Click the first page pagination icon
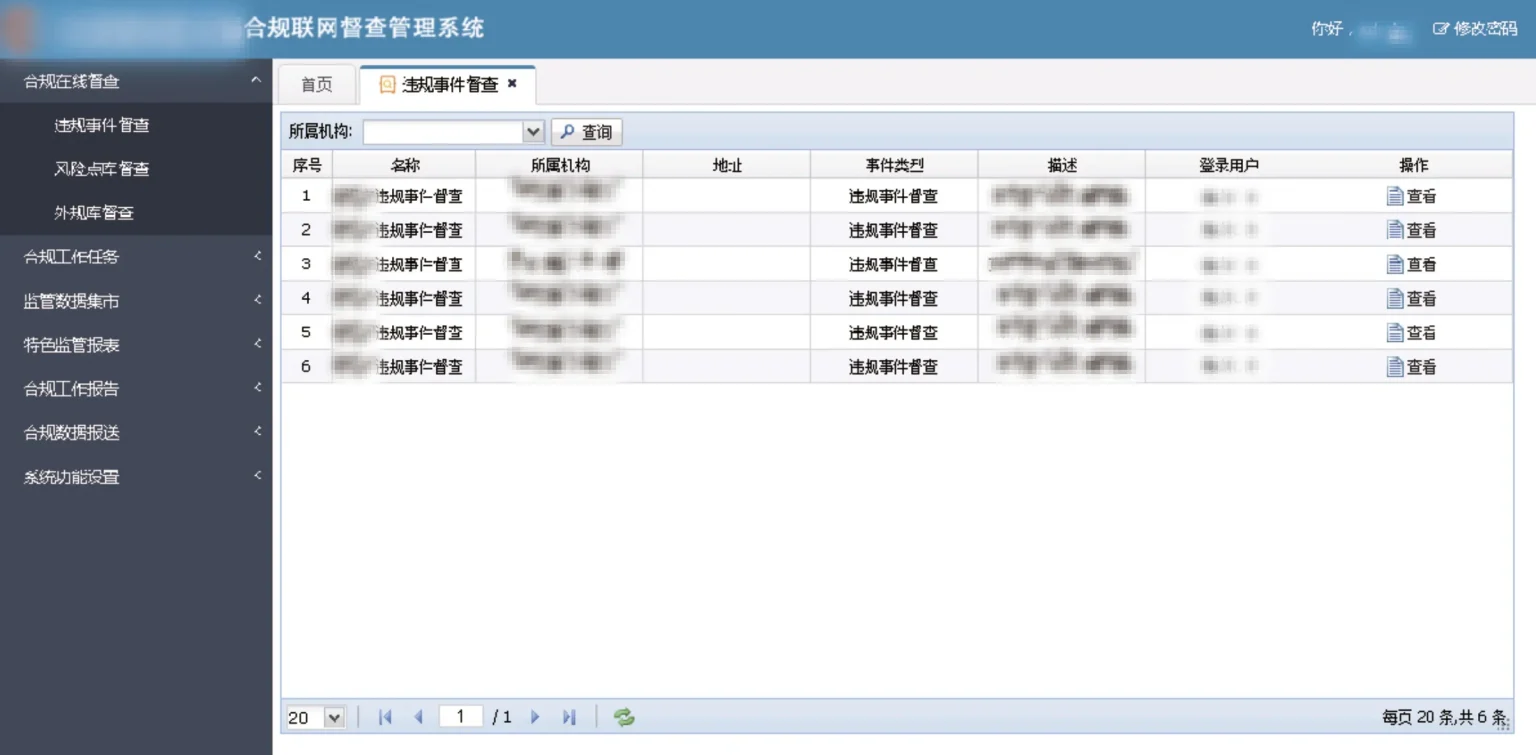Viewport: 1536px width, 755px height. 385,717
